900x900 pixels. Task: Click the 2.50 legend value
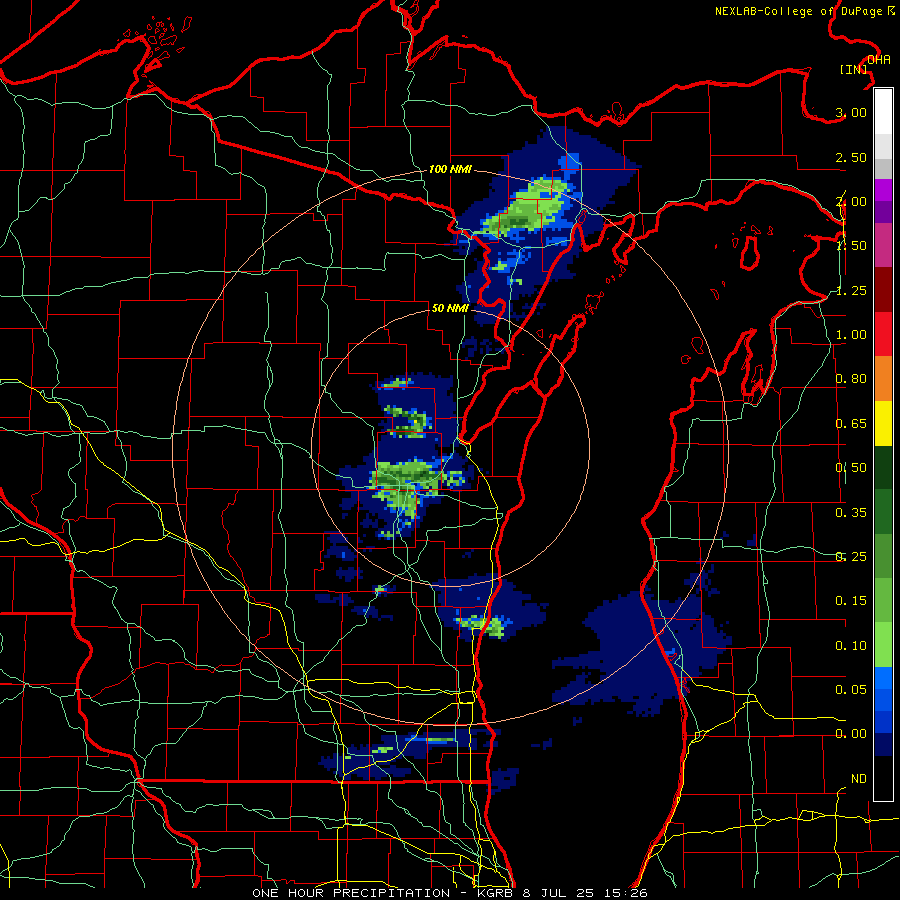coord(851,157)
